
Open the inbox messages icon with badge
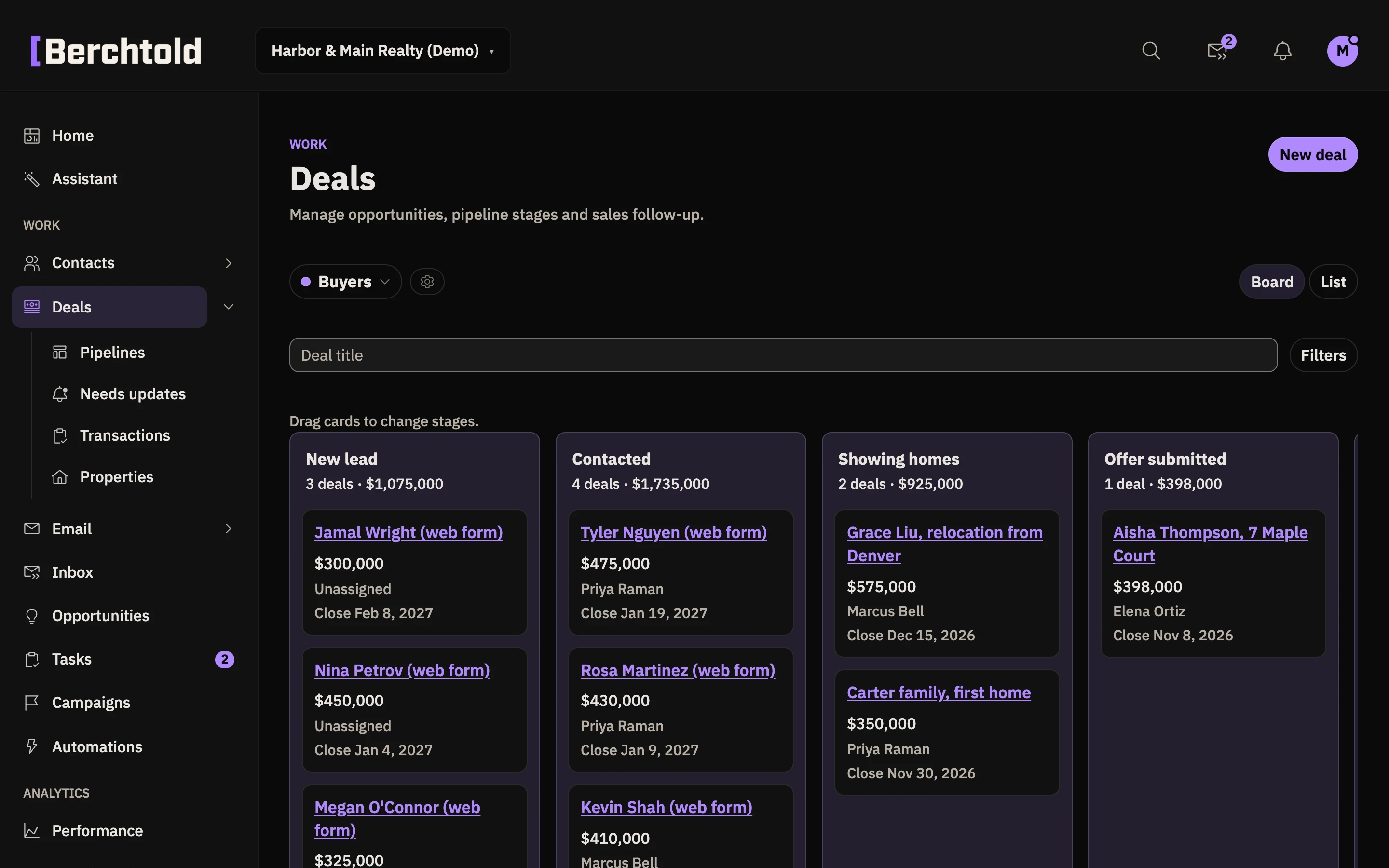1217,51
